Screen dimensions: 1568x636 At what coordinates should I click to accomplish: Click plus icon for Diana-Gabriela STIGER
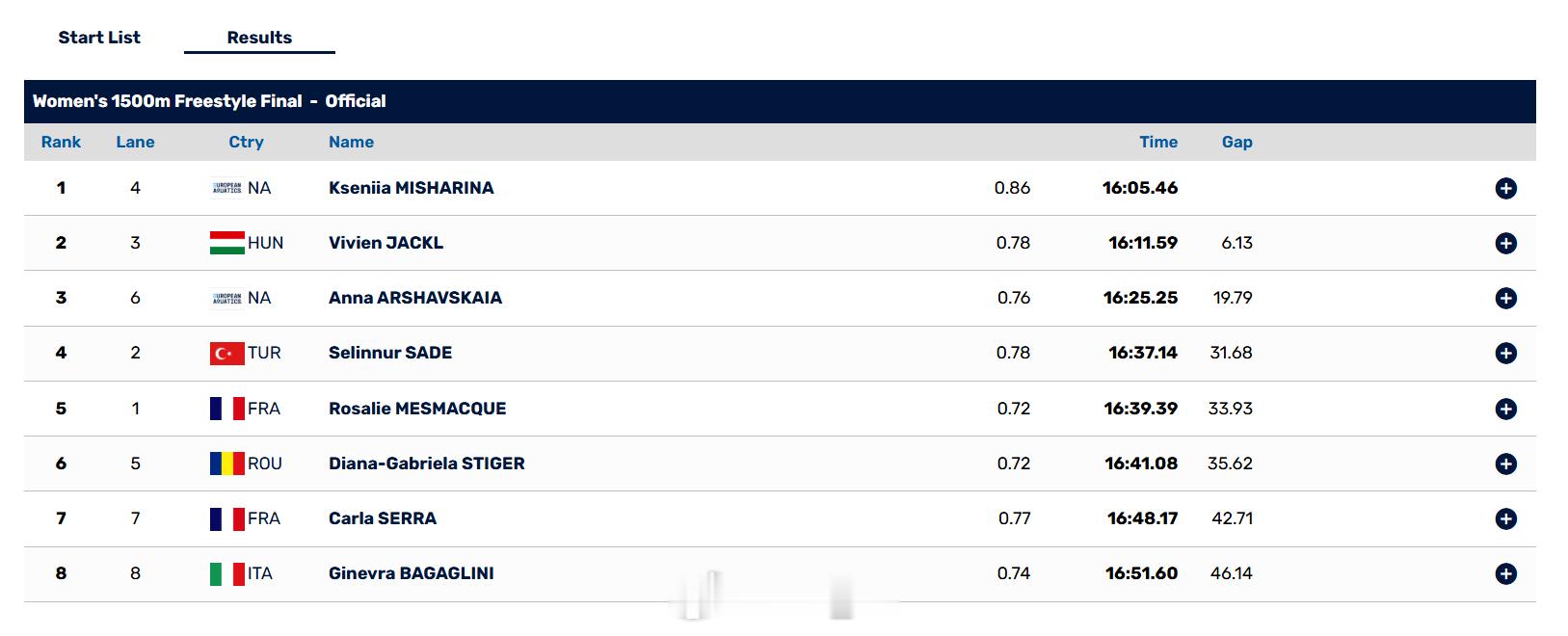[1505, 464]
